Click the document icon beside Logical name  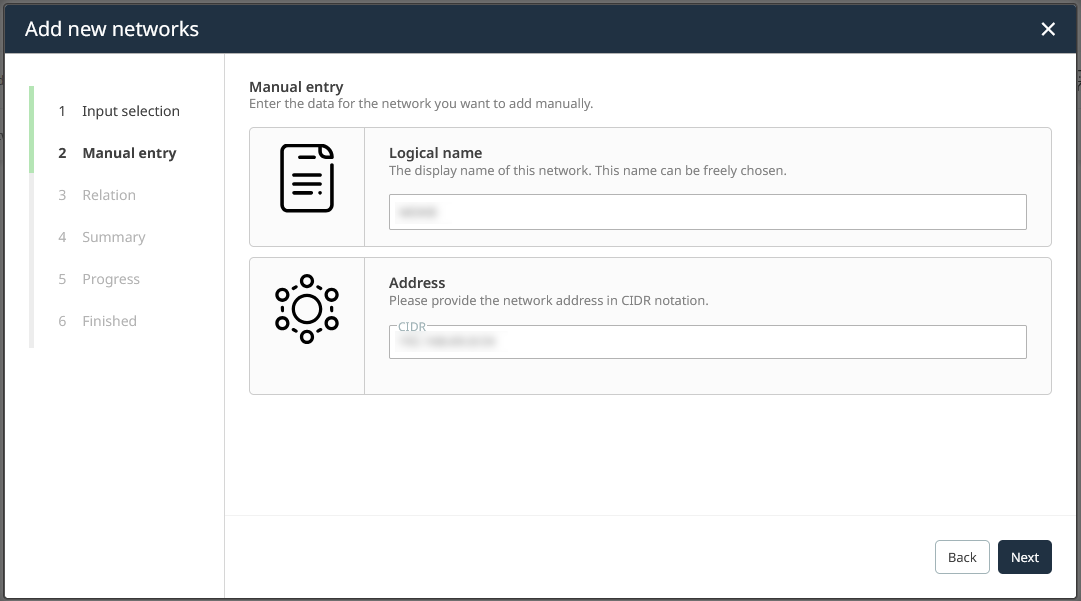(307, 178)
